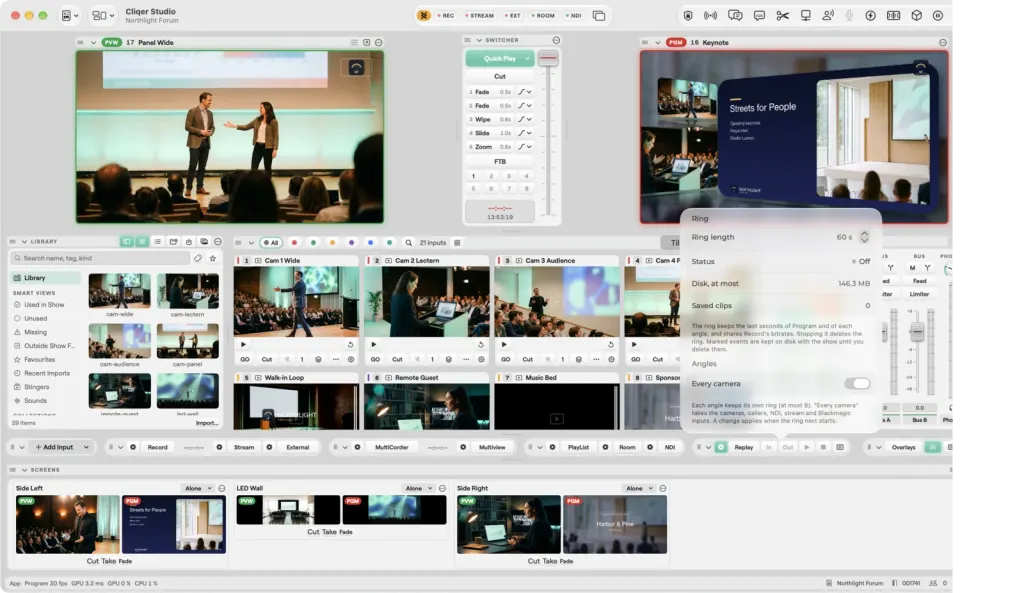The width and height of the screenshot is (1024, 593).
Task: Click the Library search field
Action: [x=101, y=259]
